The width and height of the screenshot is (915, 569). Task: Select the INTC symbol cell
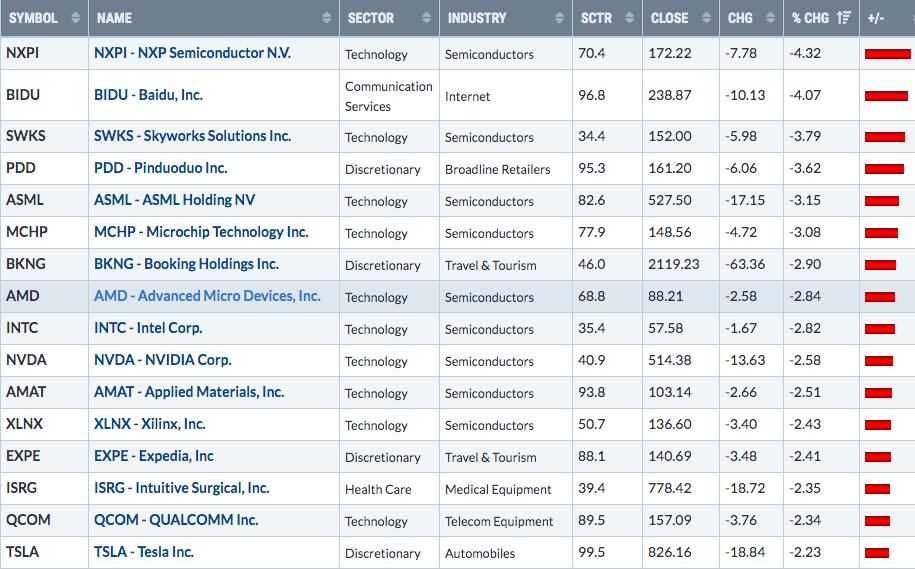pyautogui.click(x=24, y=328)
